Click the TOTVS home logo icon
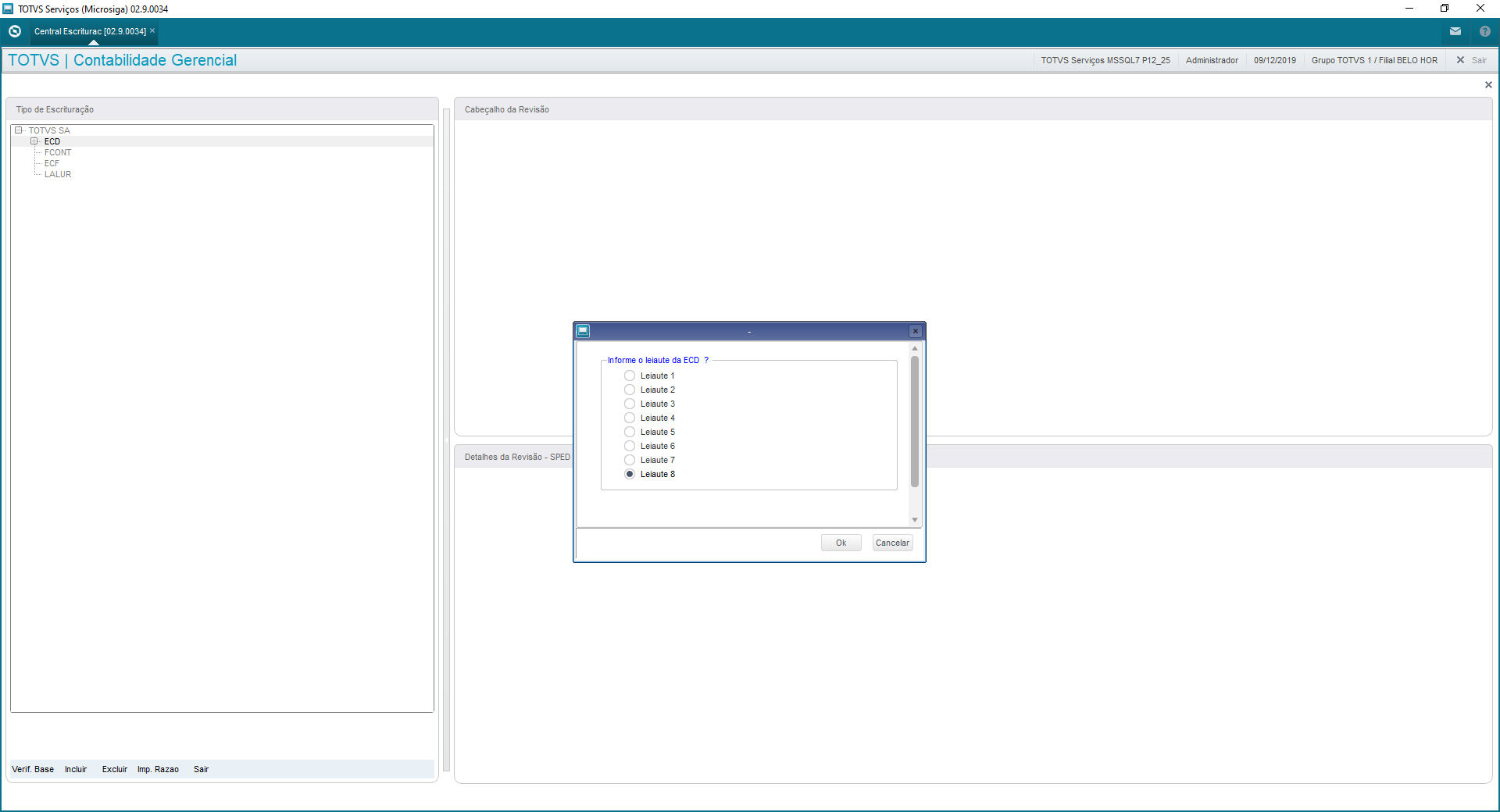The height and width of the screenshot is (812, 1500). point(15,31)
